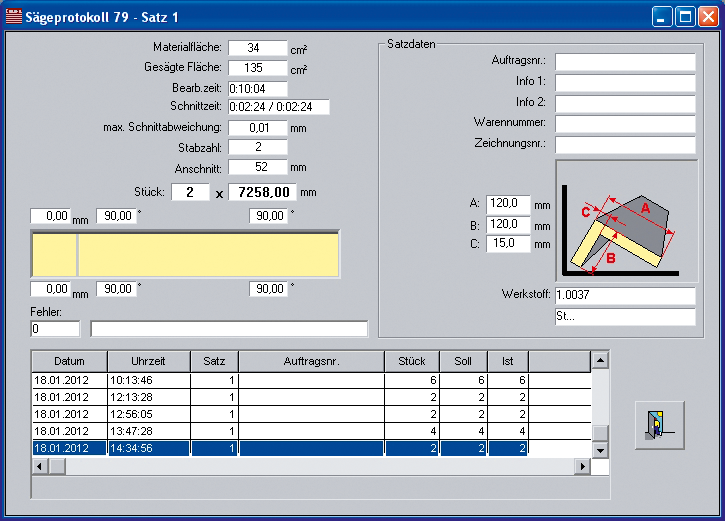Click the max. Schnittabweichung field 0,01
Image resolution: width=725 pixels, height=521 pixels.
[258, 128]
